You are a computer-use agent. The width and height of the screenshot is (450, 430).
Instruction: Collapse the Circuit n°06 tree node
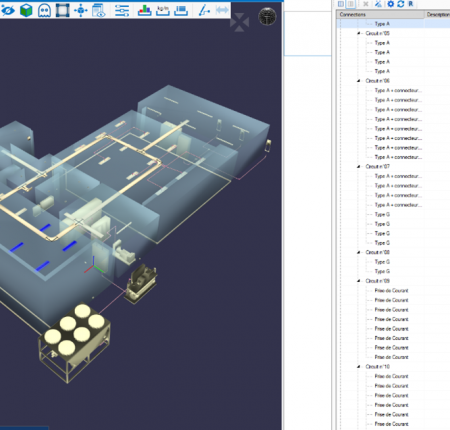tap(359, 81)
